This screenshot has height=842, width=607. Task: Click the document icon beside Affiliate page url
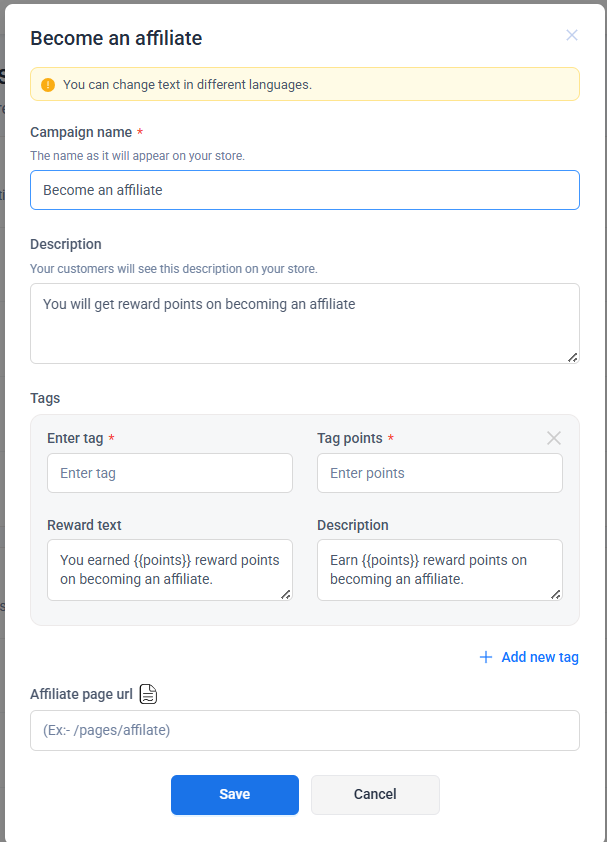pyautogui.click(x=148, y=694)
